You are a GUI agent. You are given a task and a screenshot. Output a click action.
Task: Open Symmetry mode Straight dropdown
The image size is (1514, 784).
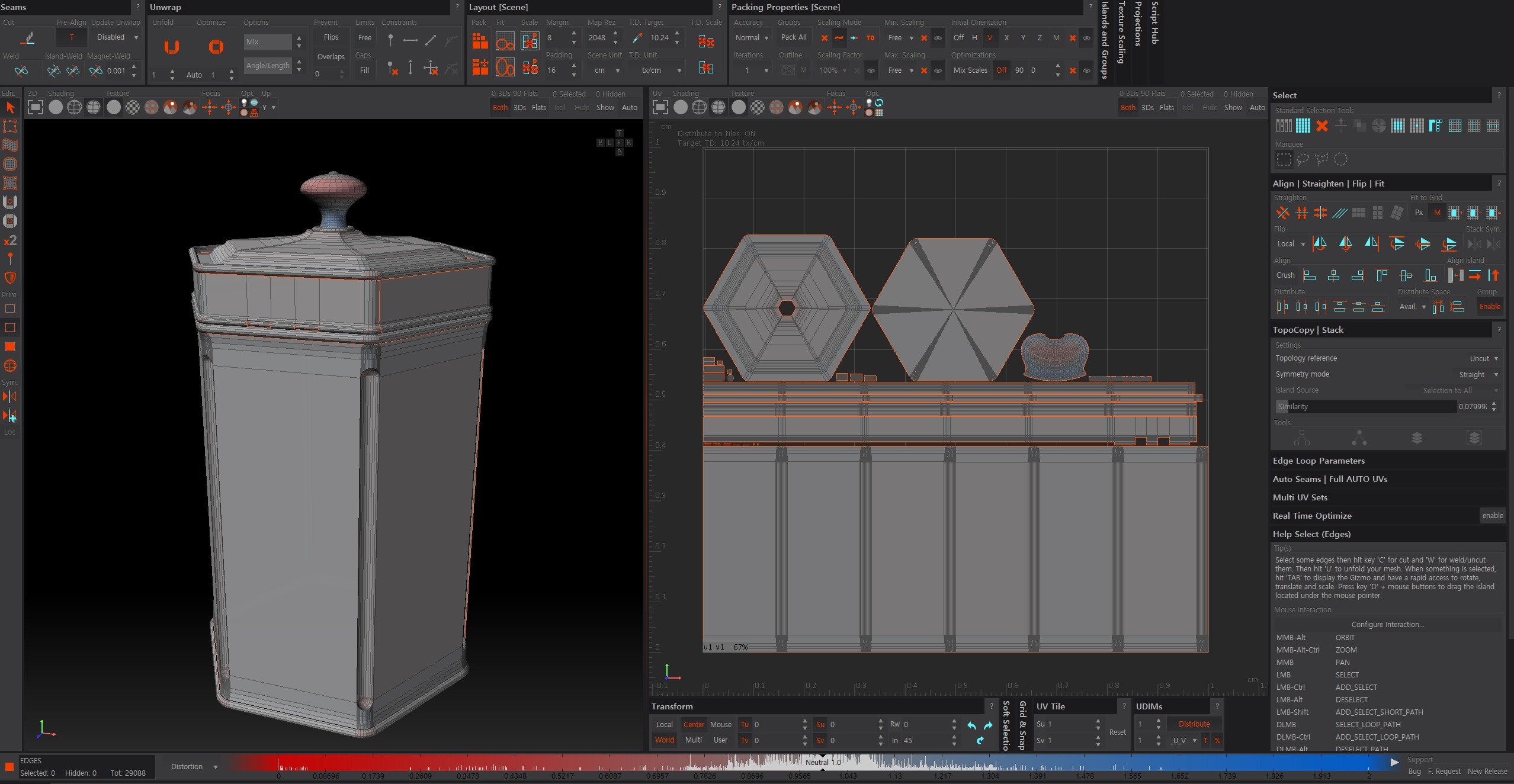[1478, 375]
